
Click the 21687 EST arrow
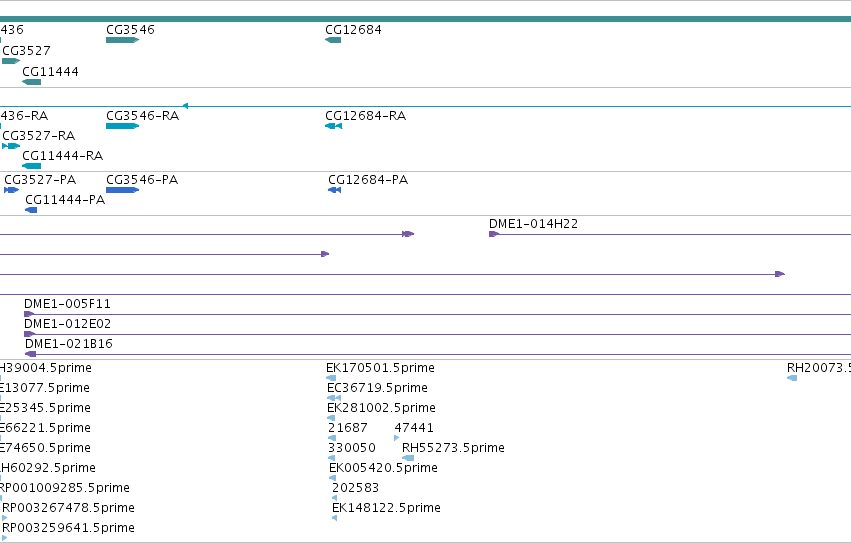332,438
